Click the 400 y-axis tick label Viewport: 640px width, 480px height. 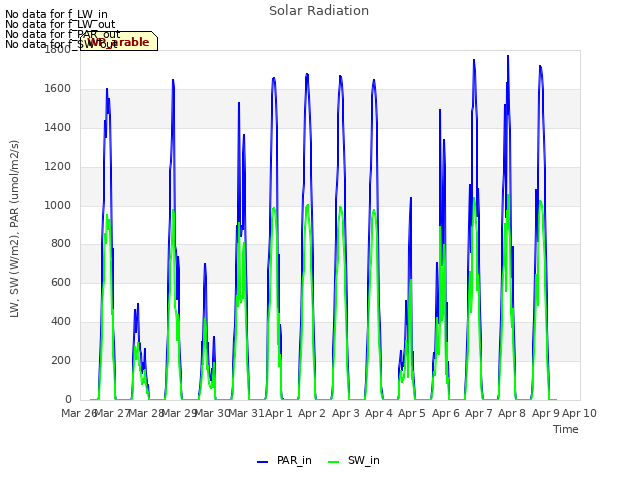[61, 322]
